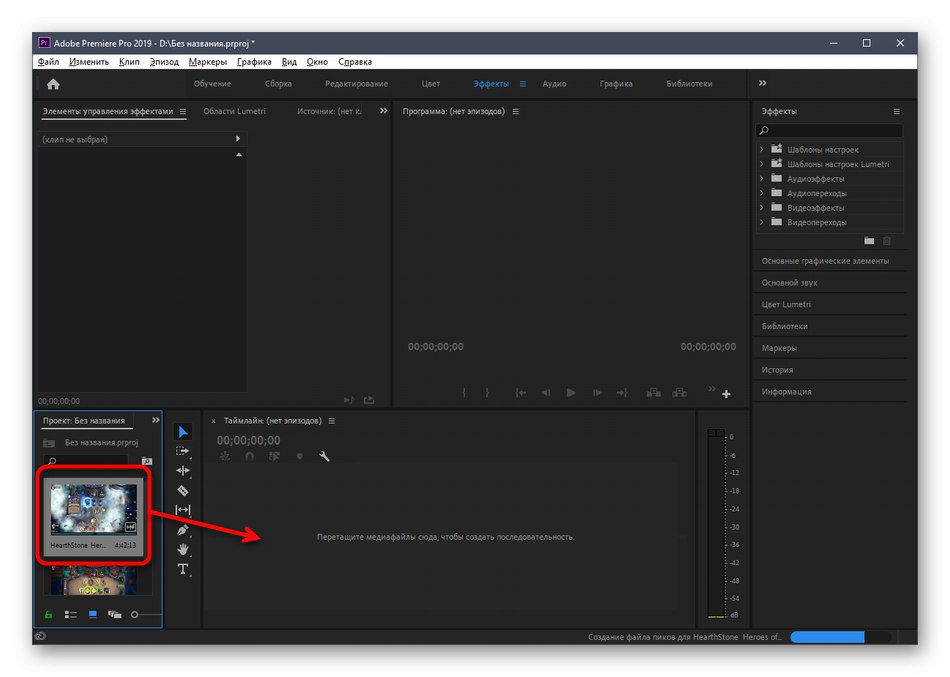Switch project panel to list view

pos(71,614)
